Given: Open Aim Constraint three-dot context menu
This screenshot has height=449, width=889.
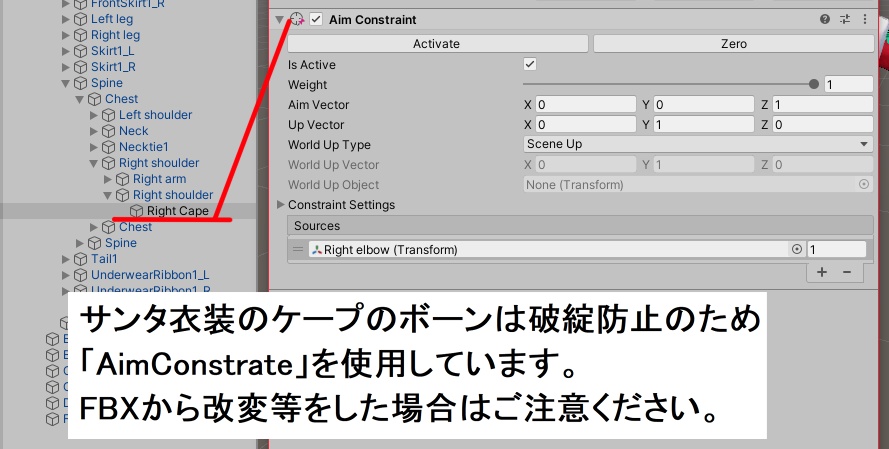Looking at the screenshot, I should coord(865,19).
